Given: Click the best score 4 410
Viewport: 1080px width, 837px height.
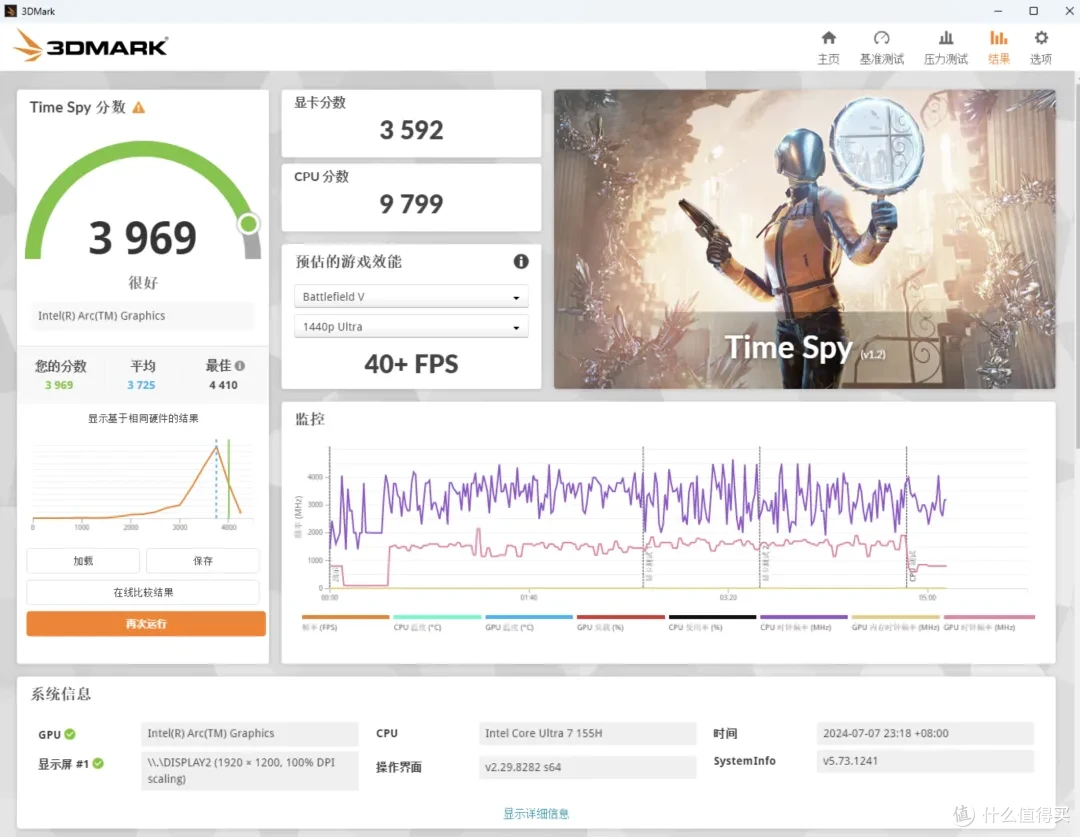Looking at the screenshot, I should (x=223, y=385).
